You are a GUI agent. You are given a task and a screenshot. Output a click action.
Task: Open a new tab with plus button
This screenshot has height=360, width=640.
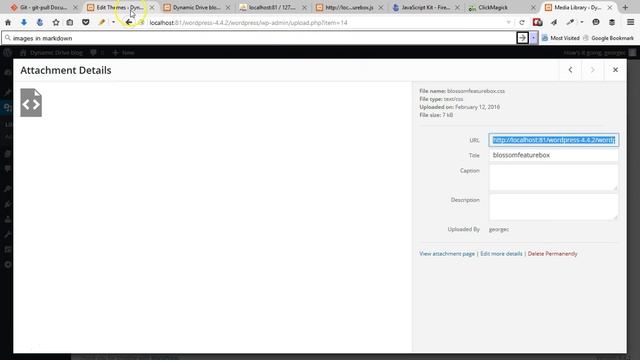625,7
